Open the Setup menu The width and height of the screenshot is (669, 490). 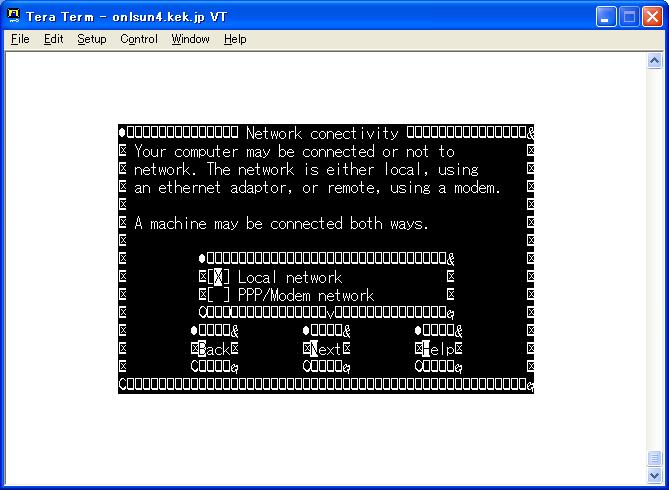click(92, 39)
